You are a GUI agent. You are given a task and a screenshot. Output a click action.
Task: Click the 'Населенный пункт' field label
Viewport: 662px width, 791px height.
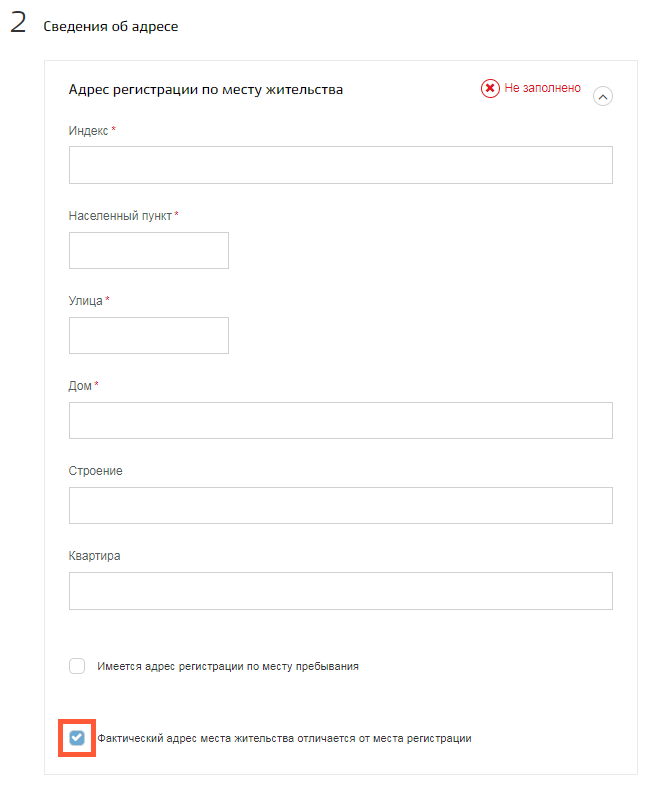coord(120,216)
